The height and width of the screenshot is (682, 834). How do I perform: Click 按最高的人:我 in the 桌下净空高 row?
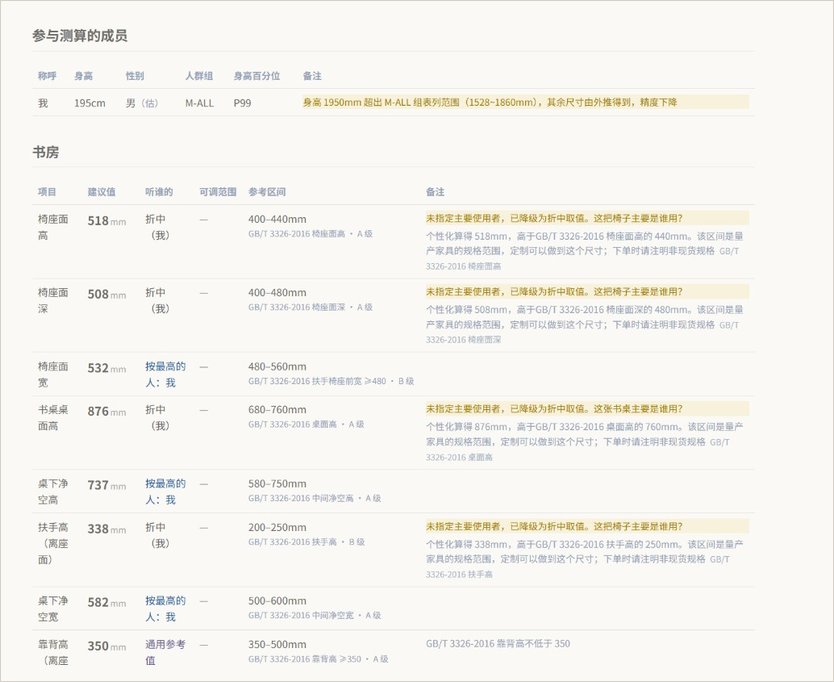click(165, 492)
